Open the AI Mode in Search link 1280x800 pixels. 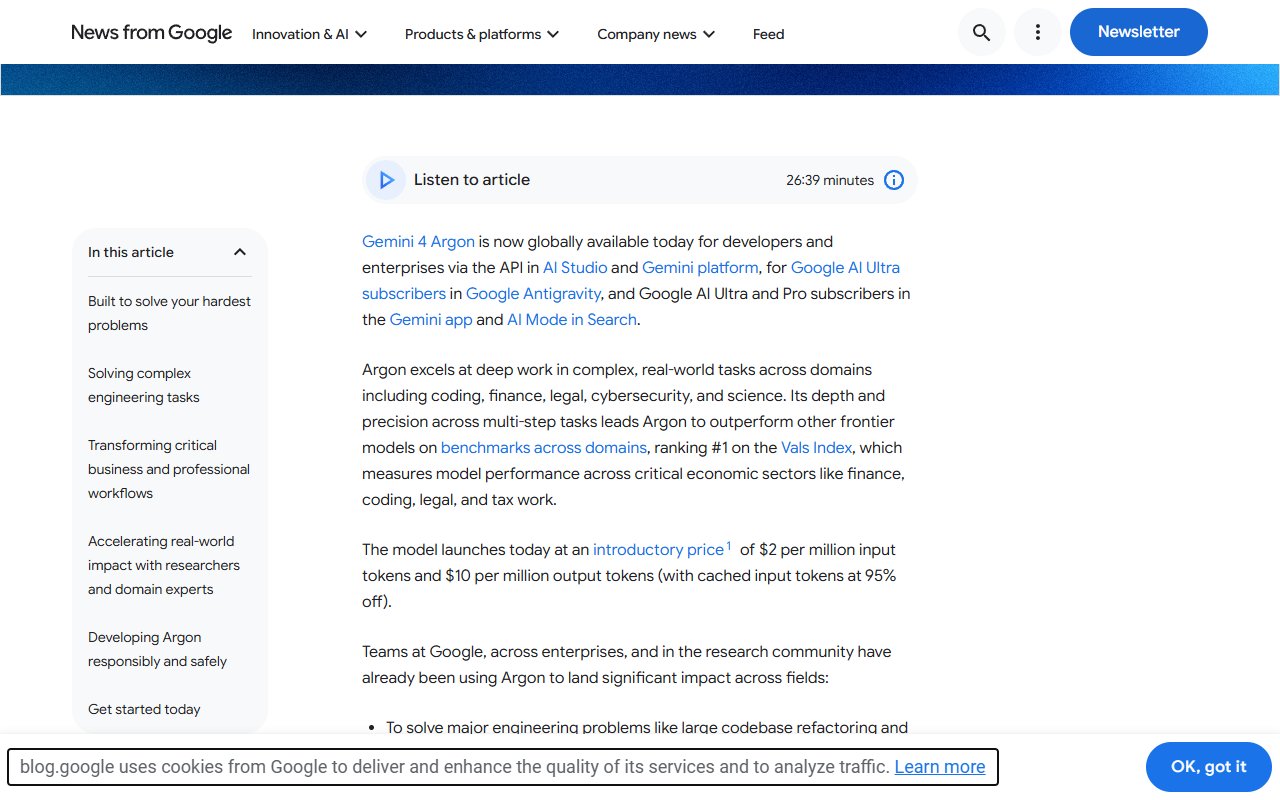pyautogui.click(x=572, y=319)
